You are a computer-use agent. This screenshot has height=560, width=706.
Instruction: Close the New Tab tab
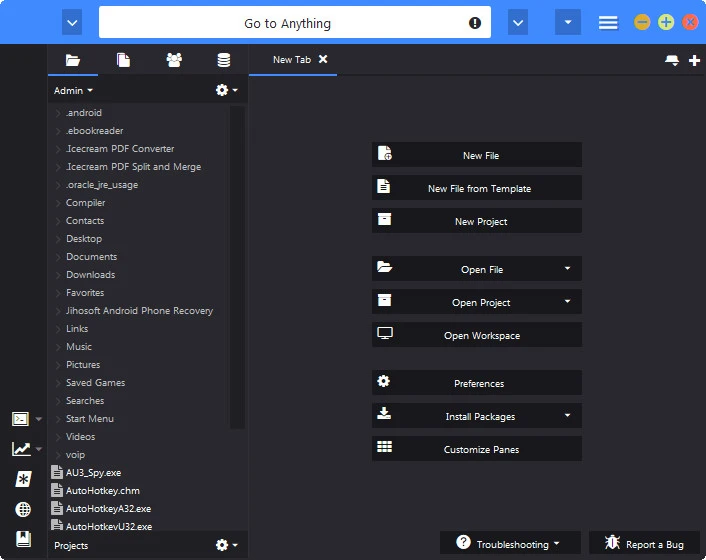click(x=323, y=59)
